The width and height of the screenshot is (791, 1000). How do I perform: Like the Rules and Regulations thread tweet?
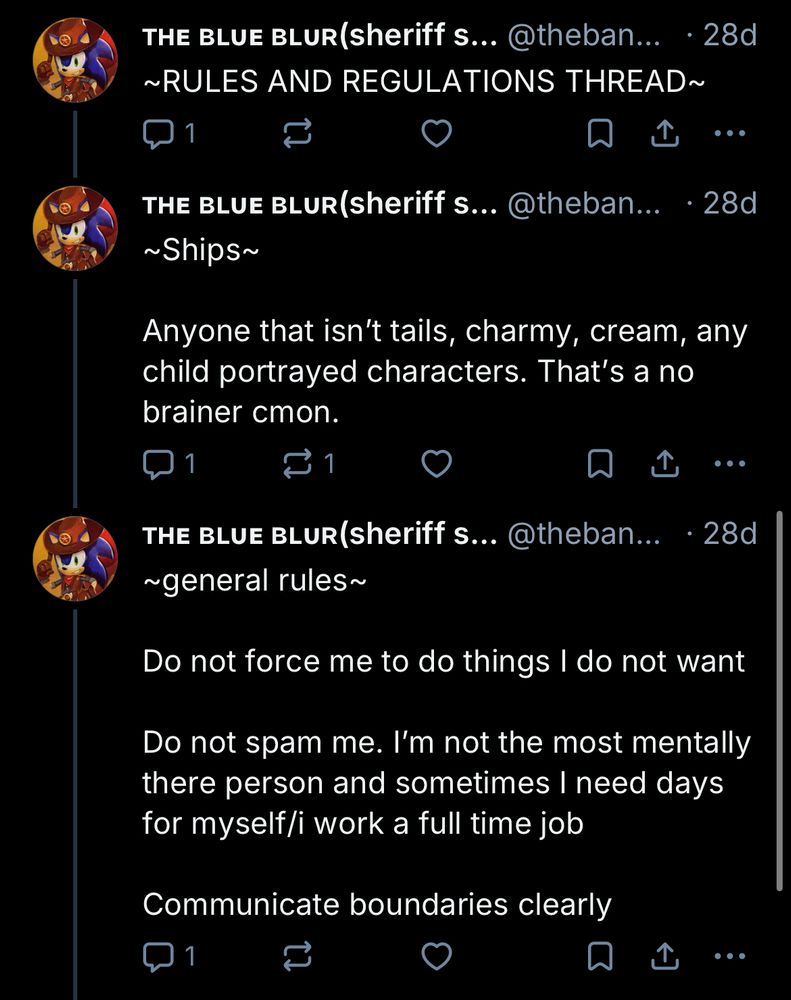coord(433,134)
